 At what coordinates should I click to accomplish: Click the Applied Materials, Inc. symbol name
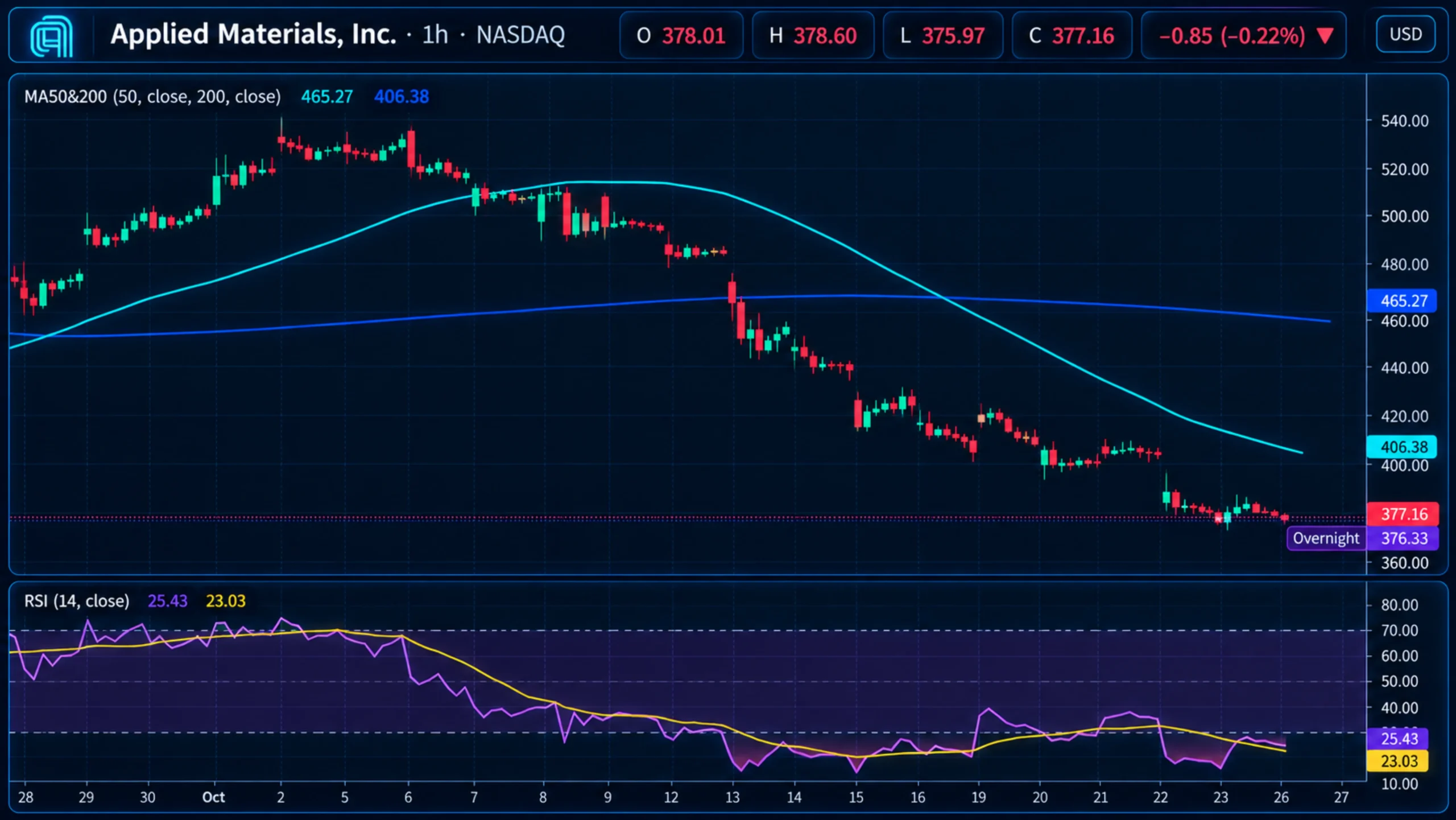pyautogui.click(x=253, y=35)
